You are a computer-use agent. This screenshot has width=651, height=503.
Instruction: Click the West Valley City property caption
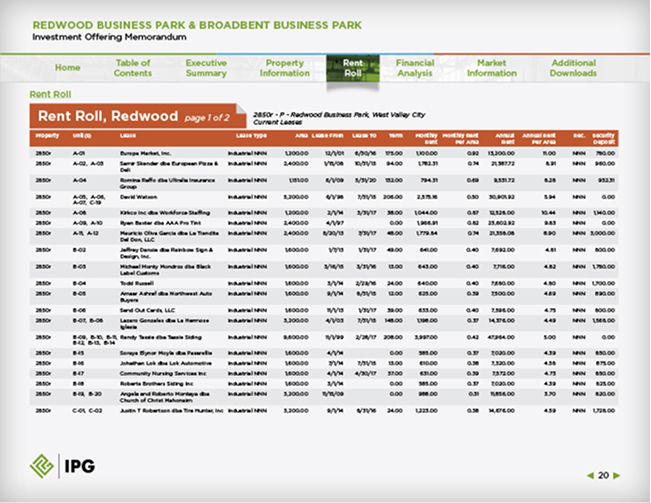[x=339, y=115]
